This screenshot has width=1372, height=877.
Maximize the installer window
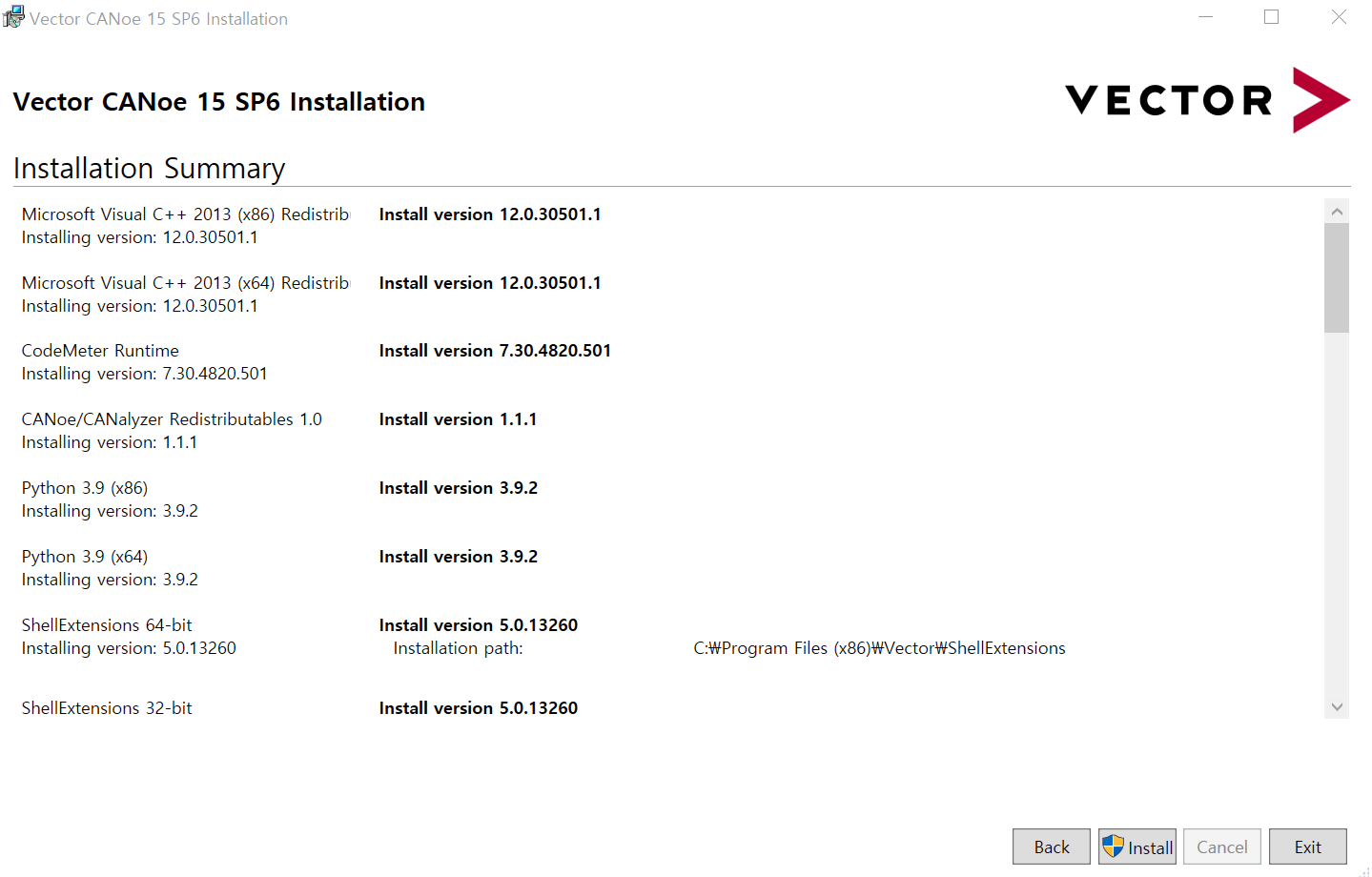(x=1271, y=17)
